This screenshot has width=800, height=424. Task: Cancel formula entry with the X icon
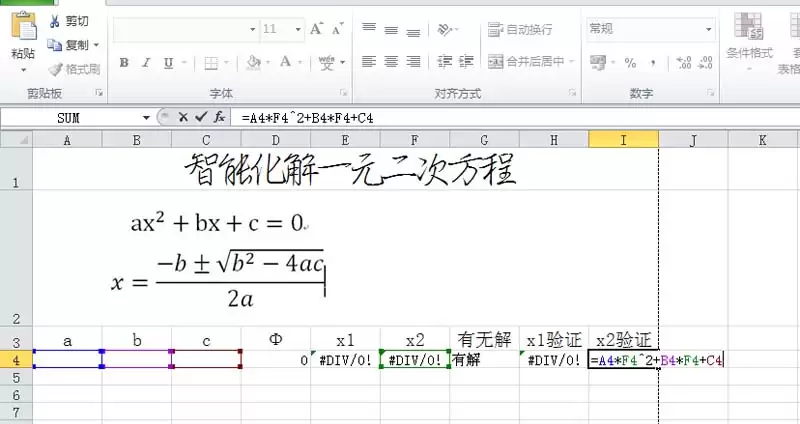(x=183, y=118)
